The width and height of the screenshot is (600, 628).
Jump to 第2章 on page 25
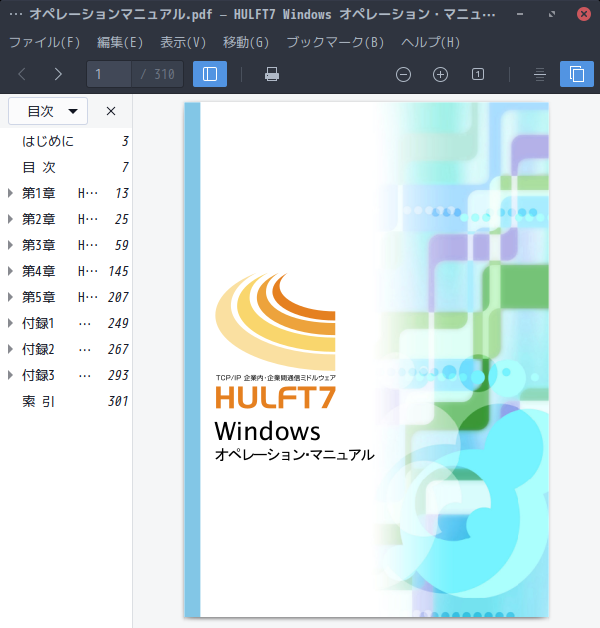coord(66,219)
